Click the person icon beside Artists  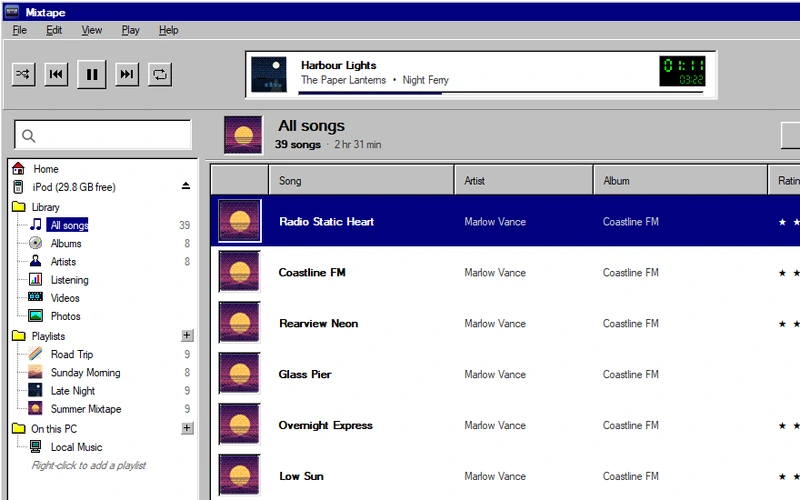(x=36, y=261)
